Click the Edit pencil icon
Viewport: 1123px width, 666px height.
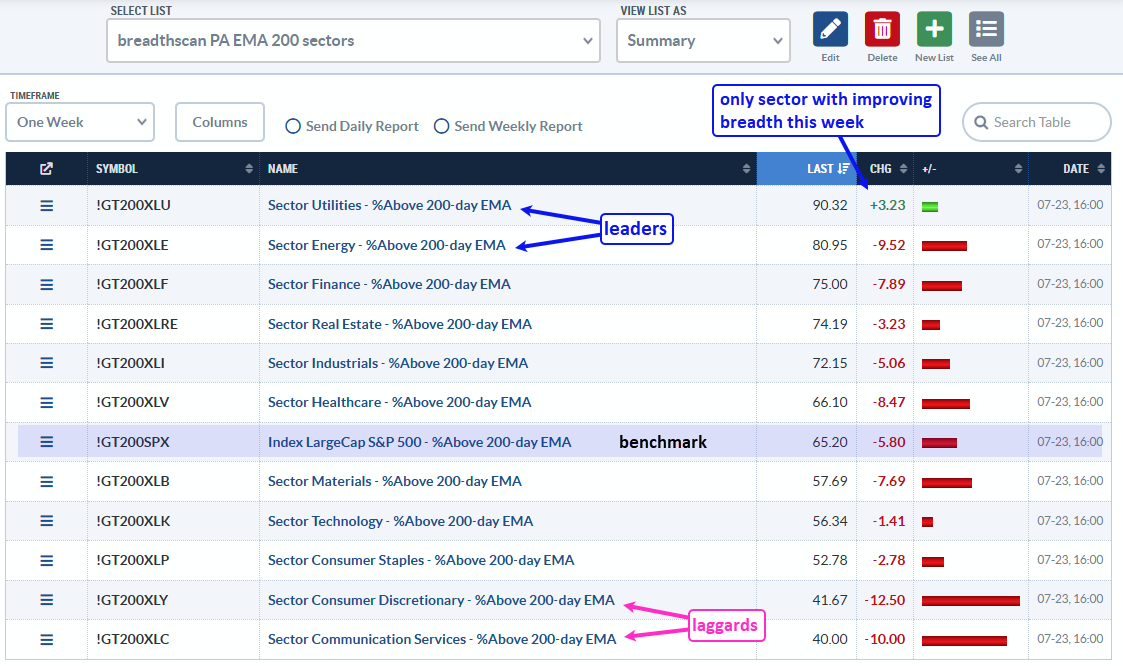[x=830, y=29]
